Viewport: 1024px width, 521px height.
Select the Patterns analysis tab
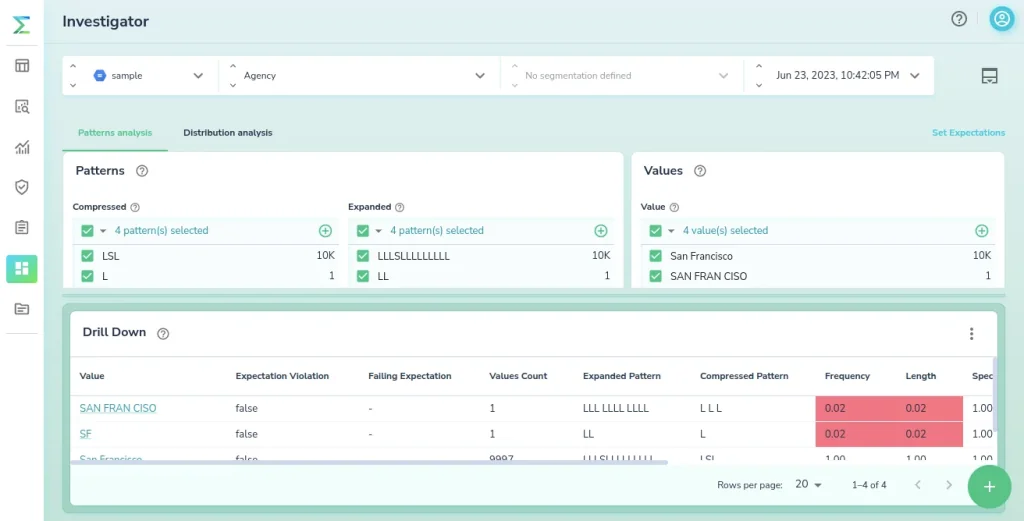115,133
